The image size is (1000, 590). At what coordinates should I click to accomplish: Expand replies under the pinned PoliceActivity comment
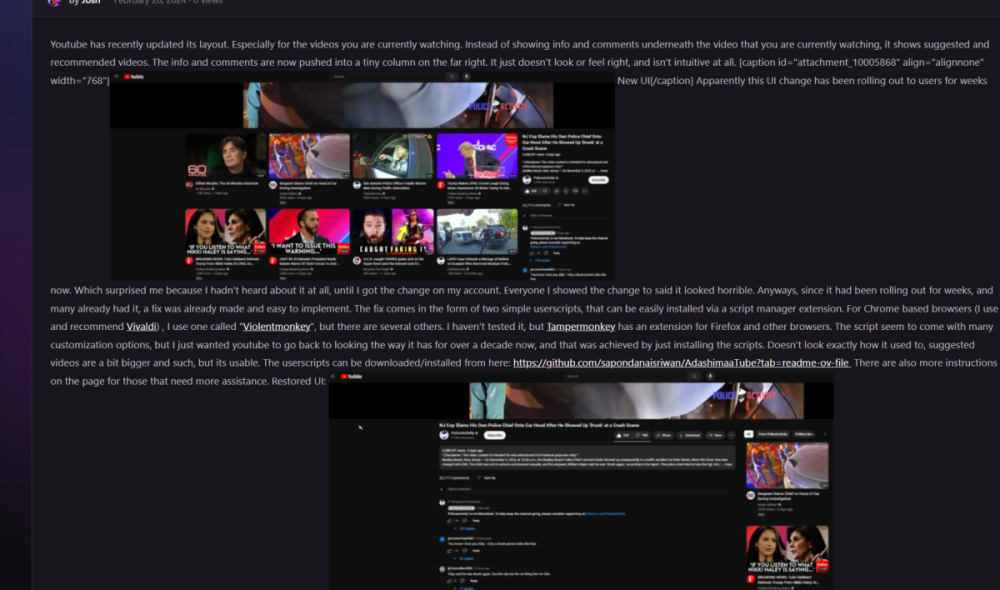pyautogui.click(x=466, y=529)
